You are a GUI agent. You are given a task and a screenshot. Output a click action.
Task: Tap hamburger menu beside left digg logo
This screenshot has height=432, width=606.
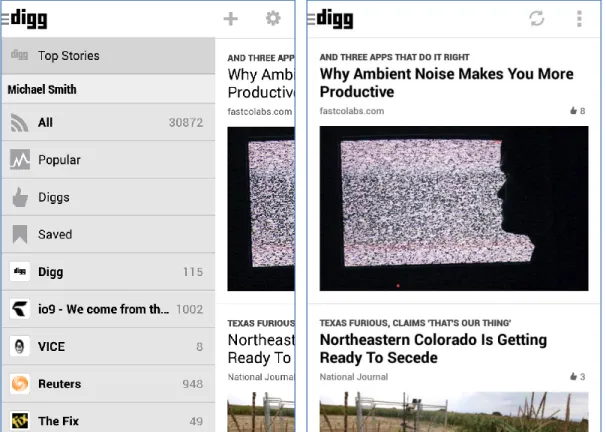pos(5,19)
